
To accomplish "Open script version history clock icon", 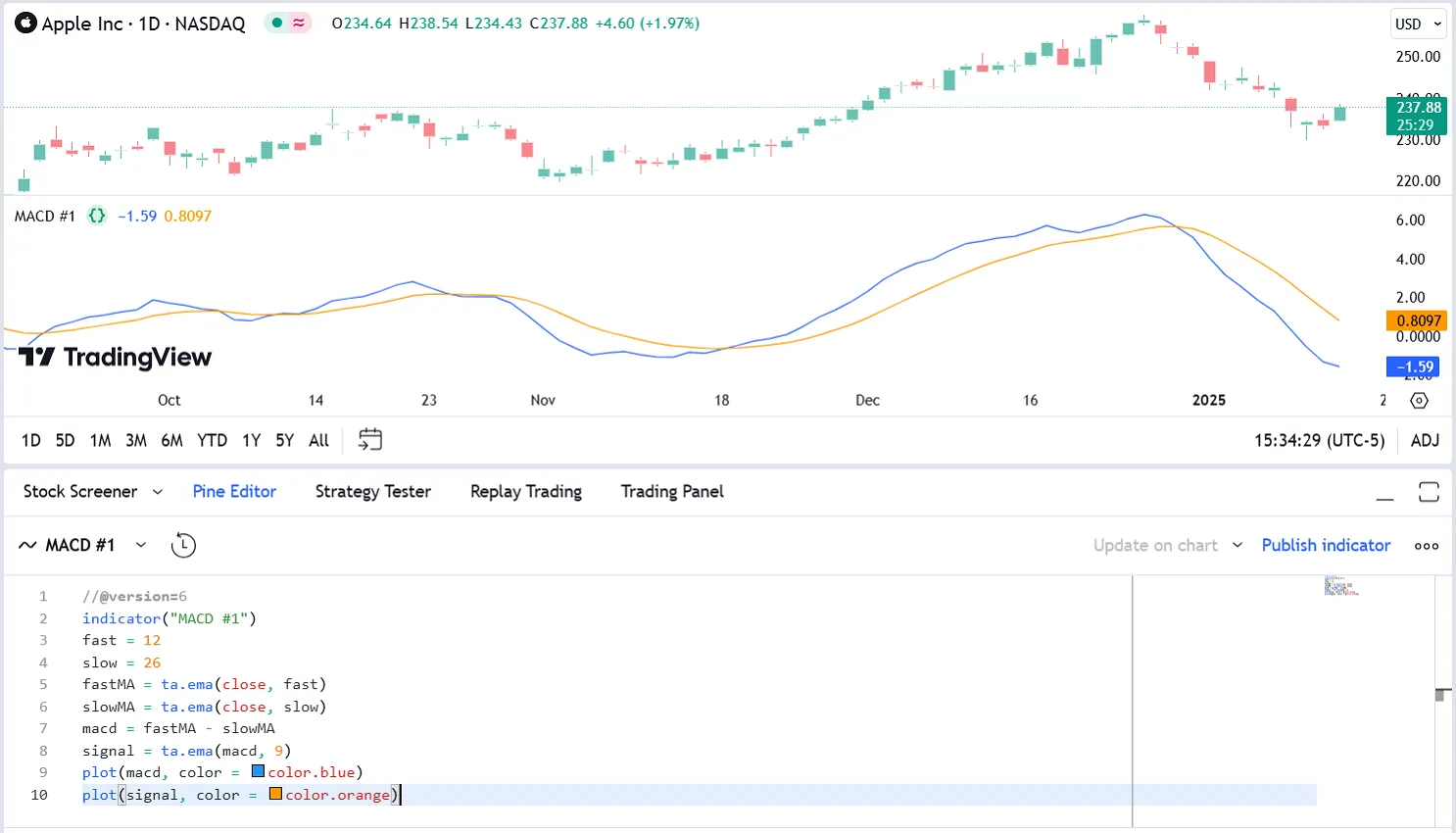I will click(x=183, y=545).
